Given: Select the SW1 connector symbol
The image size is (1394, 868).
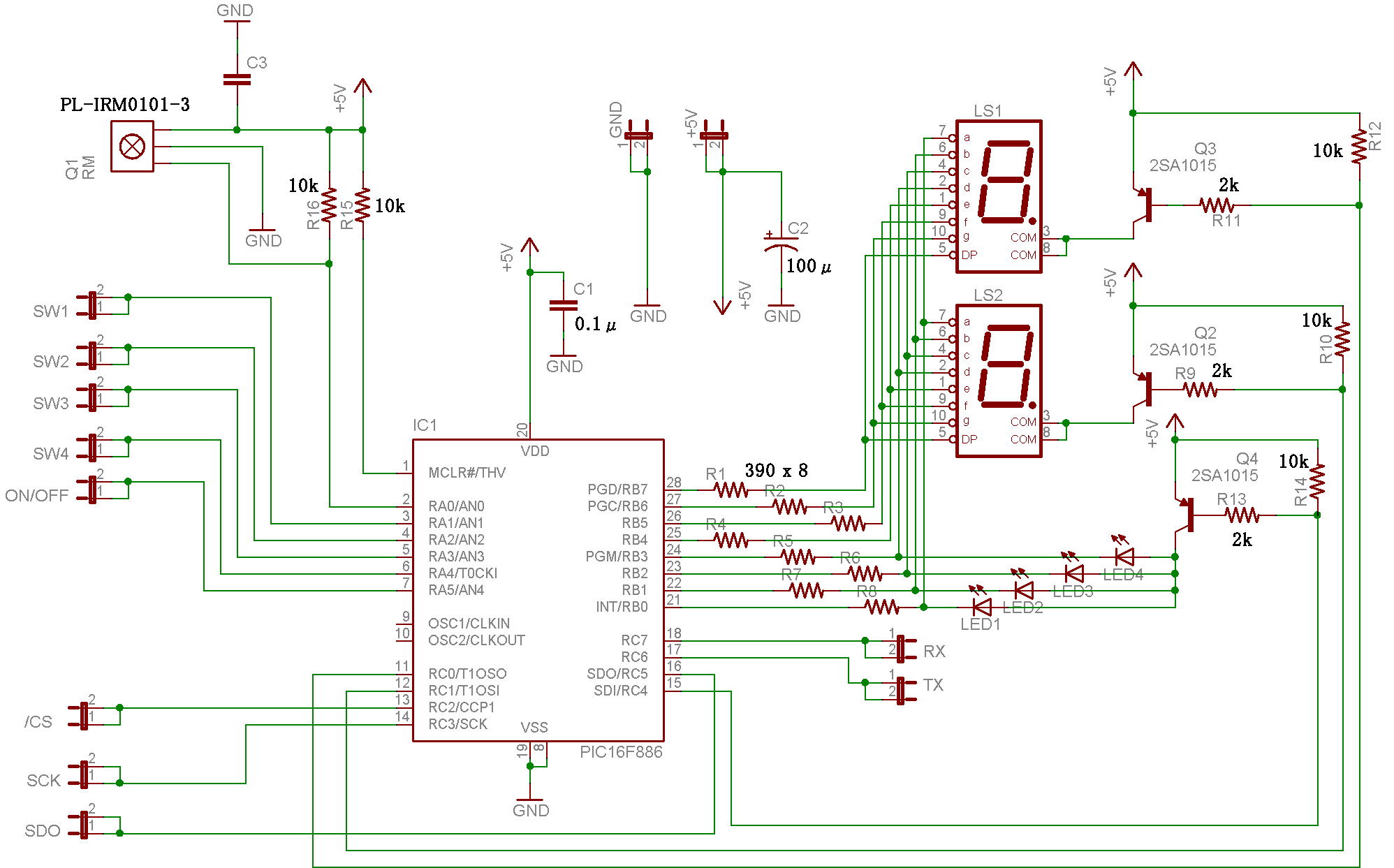Looking at the screenshot, I should [x=92, y=305].
